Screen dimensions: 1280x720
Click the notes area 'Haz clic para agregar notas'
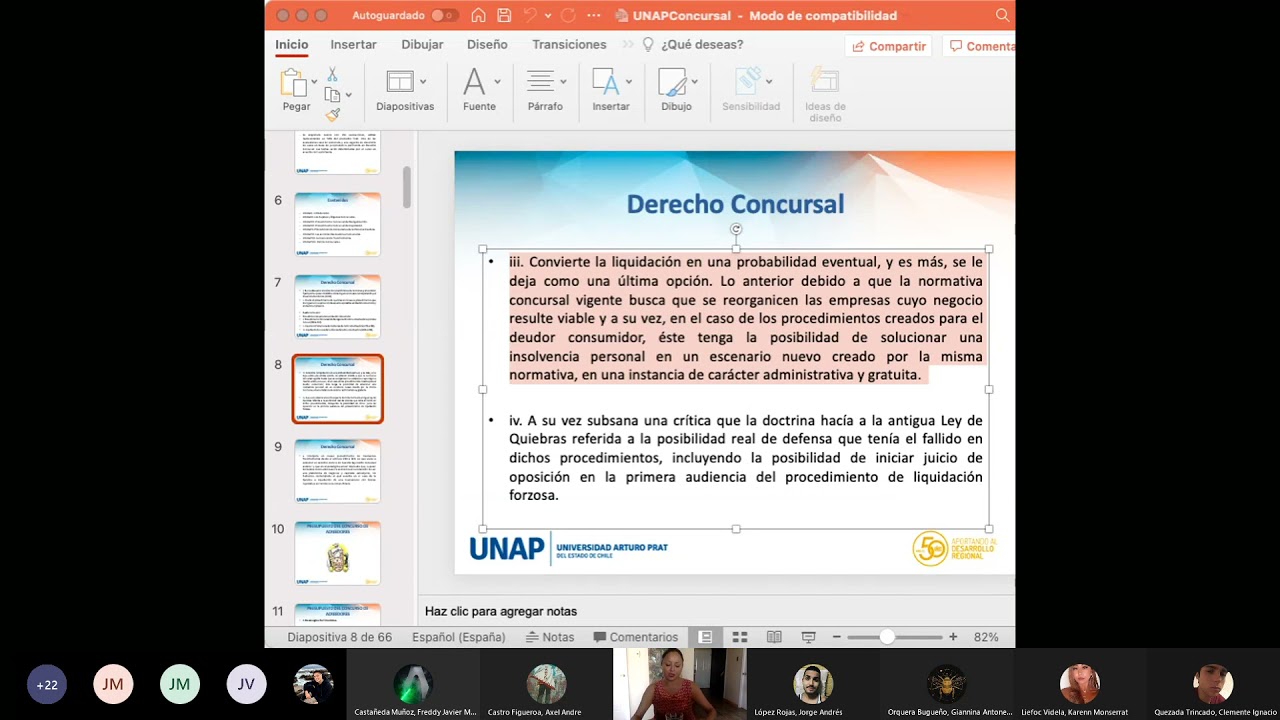(x=501, y=611)
